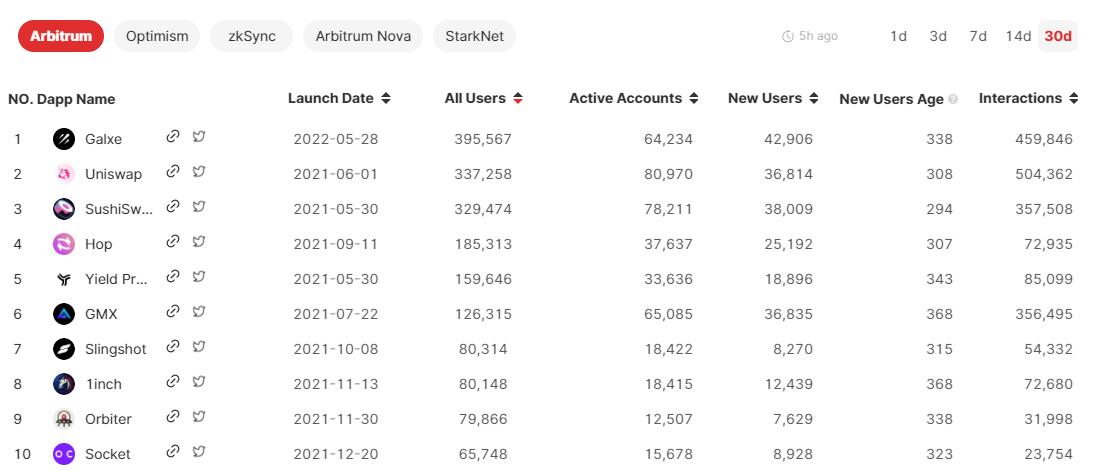This screenshot has height=472, width=1097.
Task: Click the Slingshot logo icon
Action: (64, 349)
